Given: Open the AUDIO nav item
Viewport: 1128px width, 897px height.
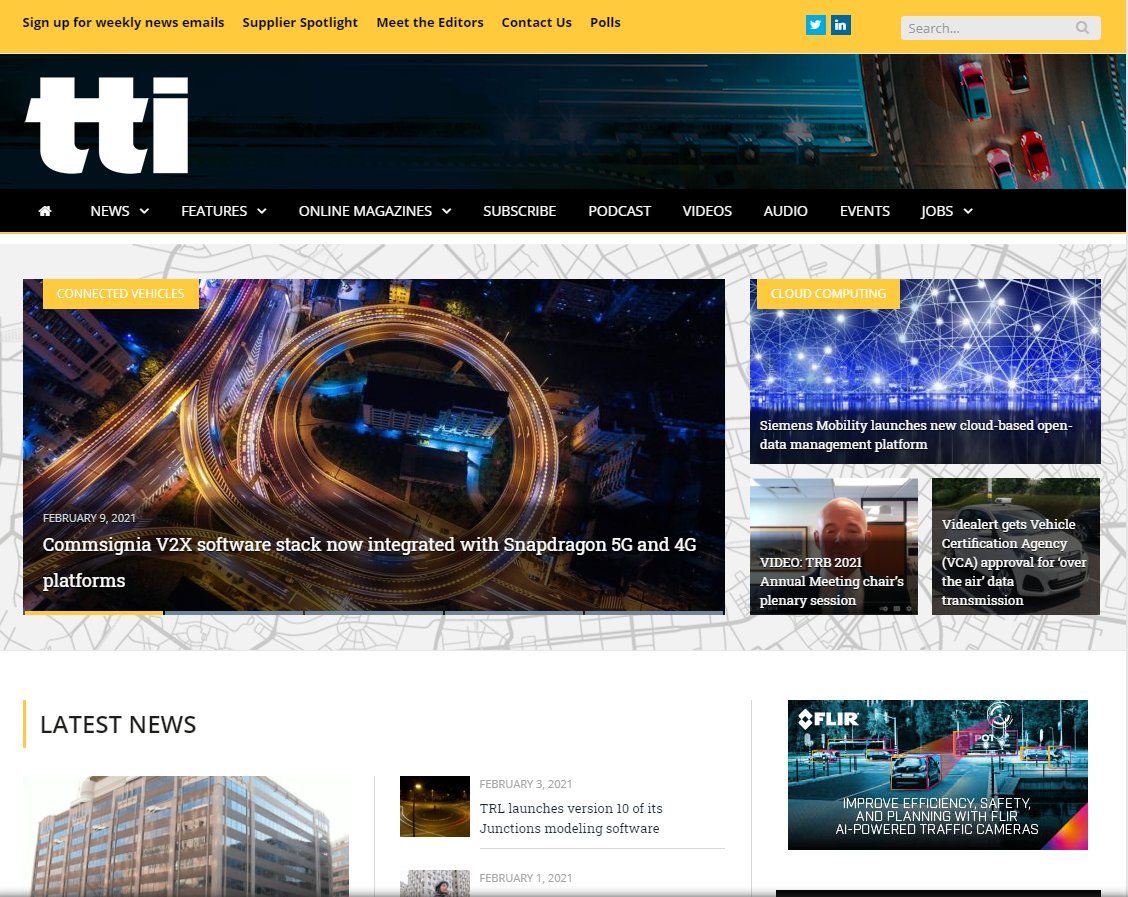Looking at the screenshot, I should (x=786, y=211).
